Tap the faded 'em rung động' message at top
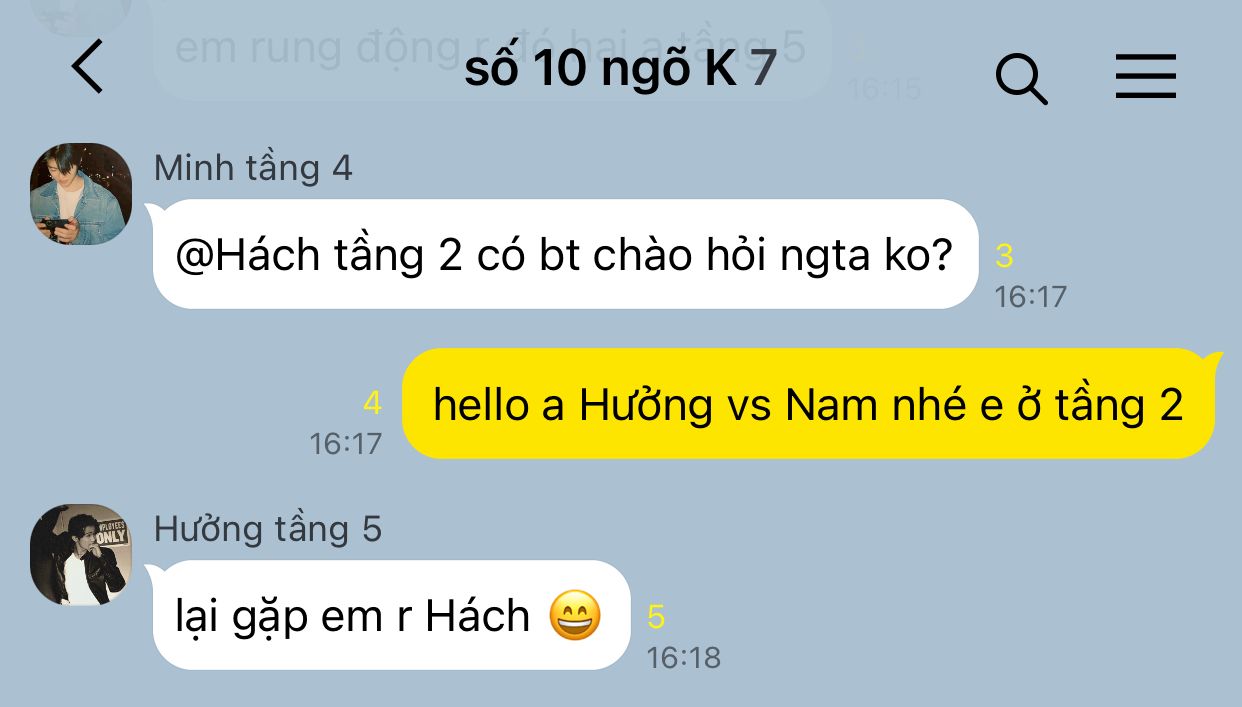This screenshot has height=707, width=1242. pyautogui.click(x=490, y=48)
